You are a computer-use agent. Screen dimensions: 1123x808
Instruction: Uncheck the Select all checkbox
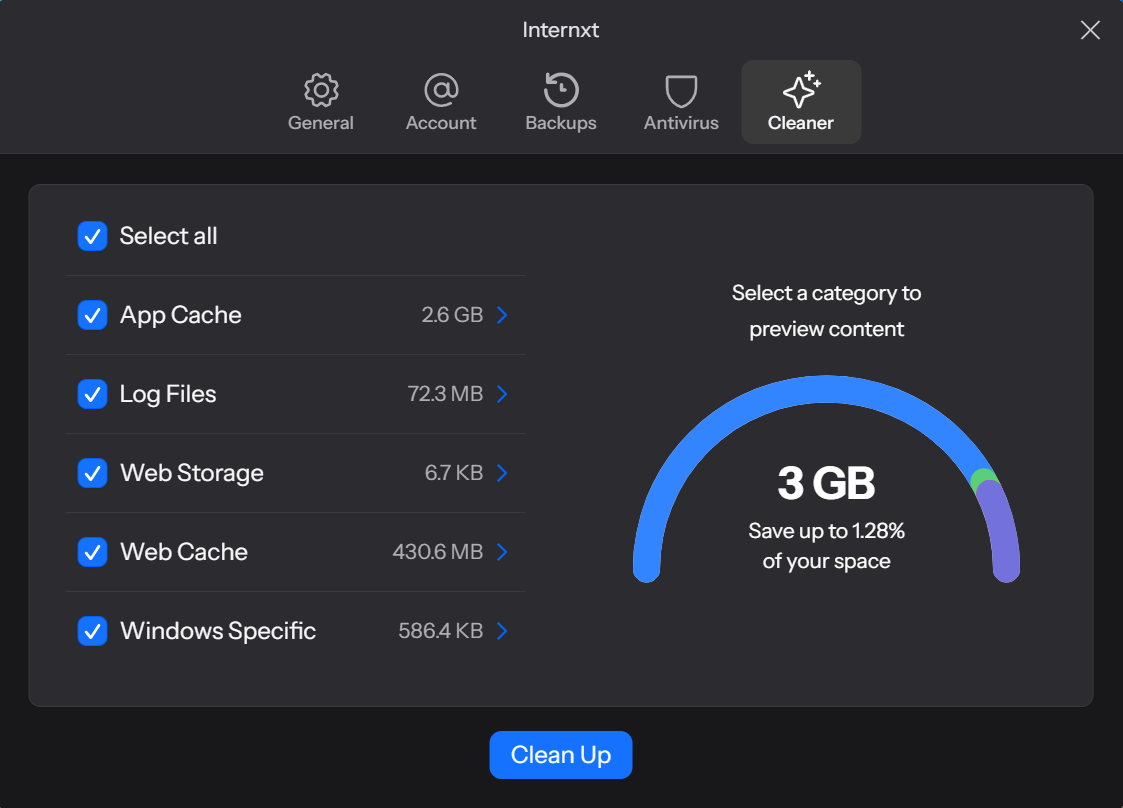(92, 236)
